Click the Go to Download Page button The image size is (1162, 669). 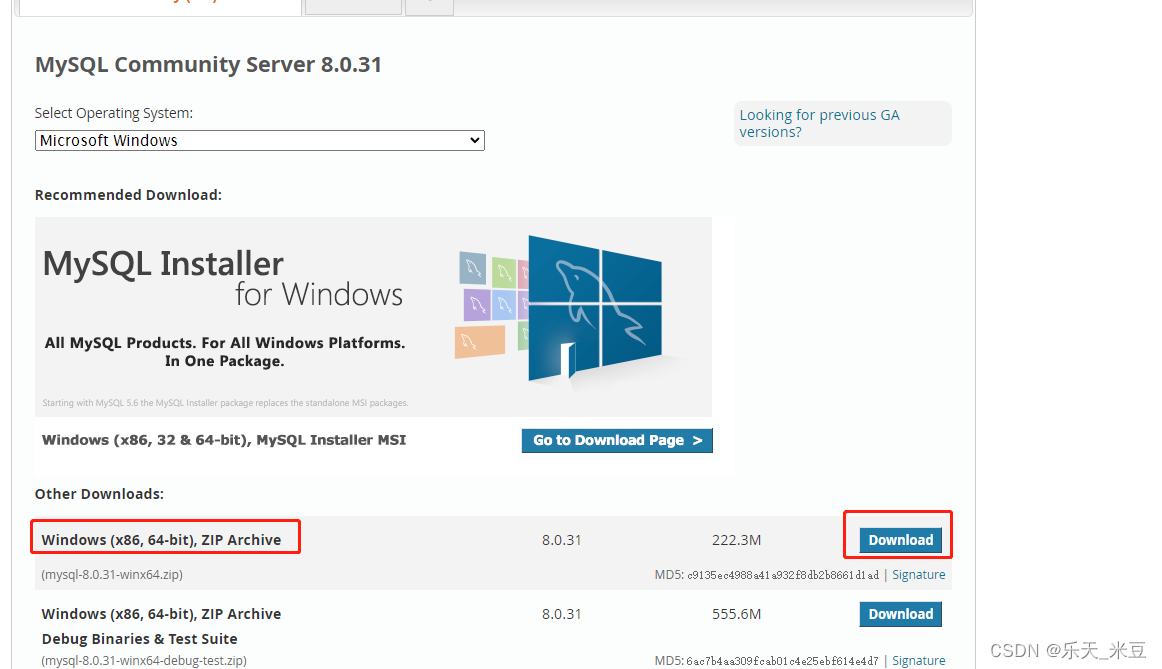coord(617,440)
